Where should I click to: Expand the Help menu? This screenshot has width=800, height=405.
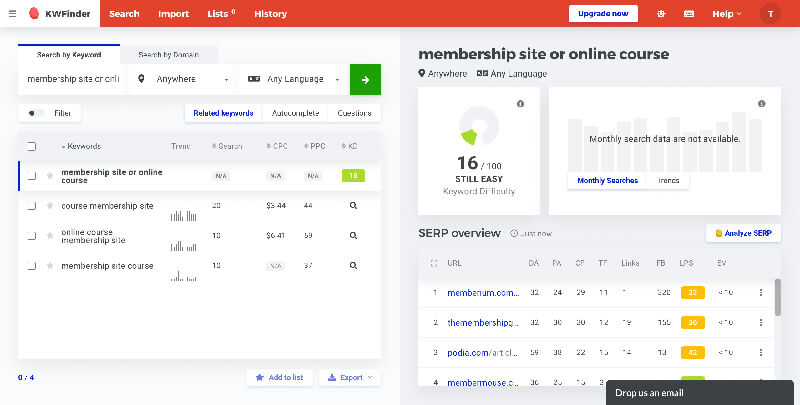[727, 14]
